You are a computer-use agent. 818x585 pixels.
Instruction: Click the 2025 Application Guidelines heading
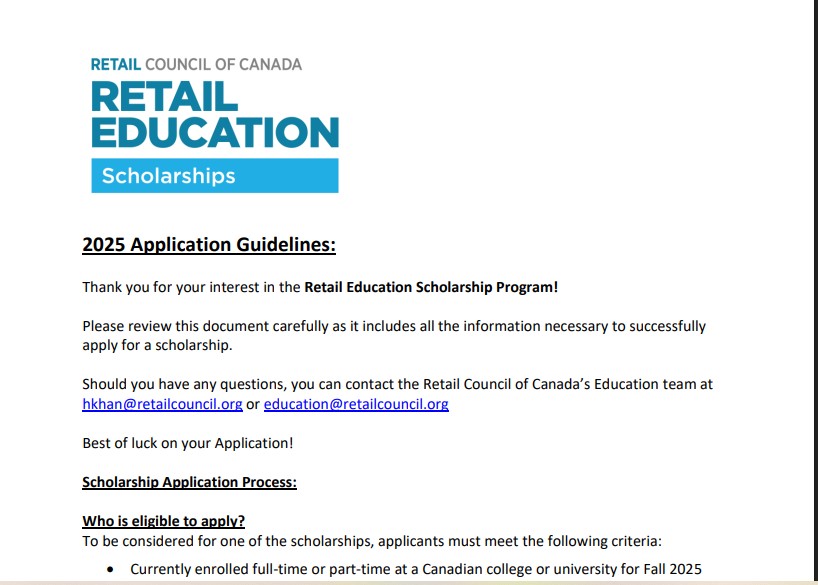(209, 245)
